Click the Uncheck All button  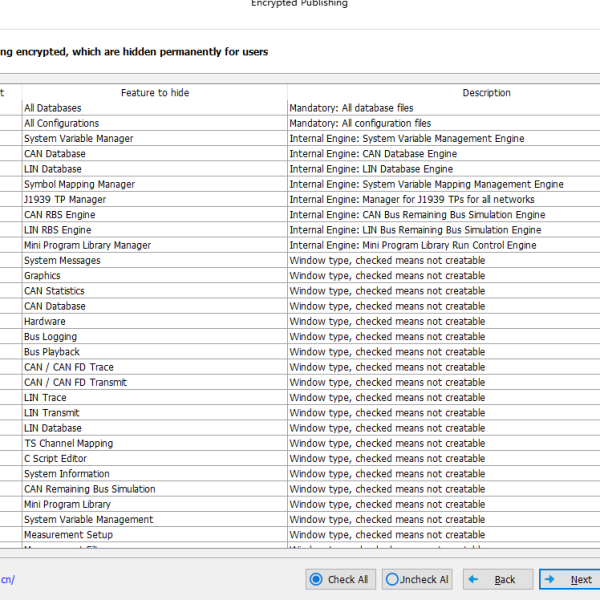pos(418,579)
